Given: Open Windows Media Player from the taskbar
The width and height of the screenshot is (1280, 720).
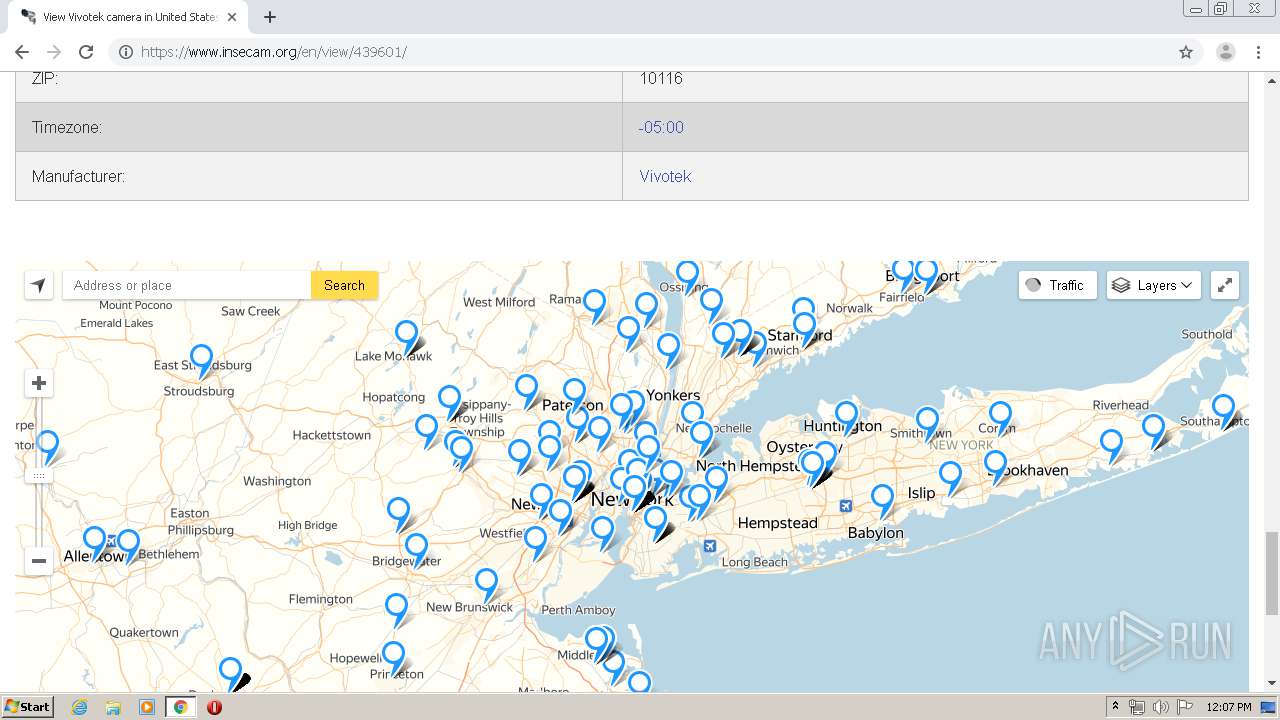Looking at the screenshot, I should click(x=147, y=707).
